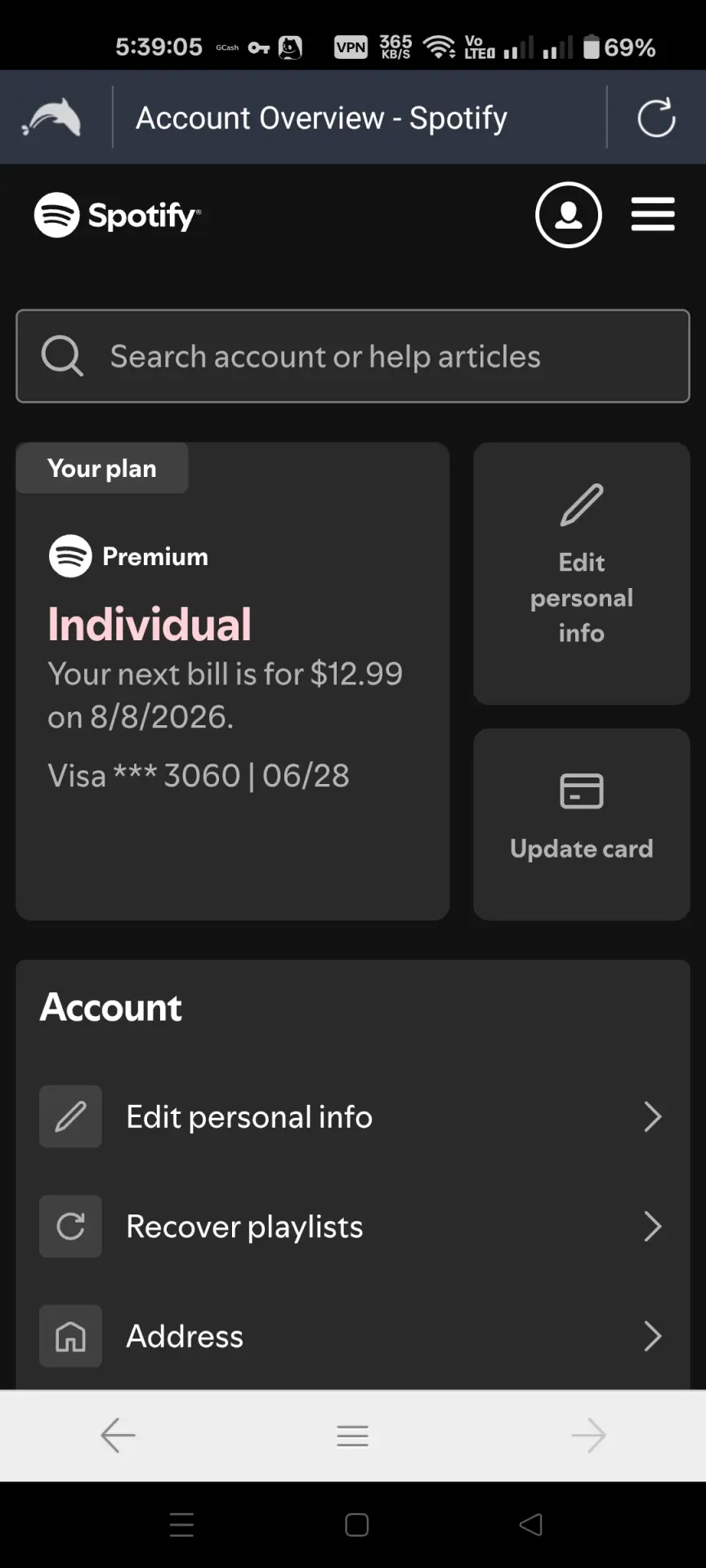Select the Premium Individual plan card
The image size is (706, 1568).
233,682
